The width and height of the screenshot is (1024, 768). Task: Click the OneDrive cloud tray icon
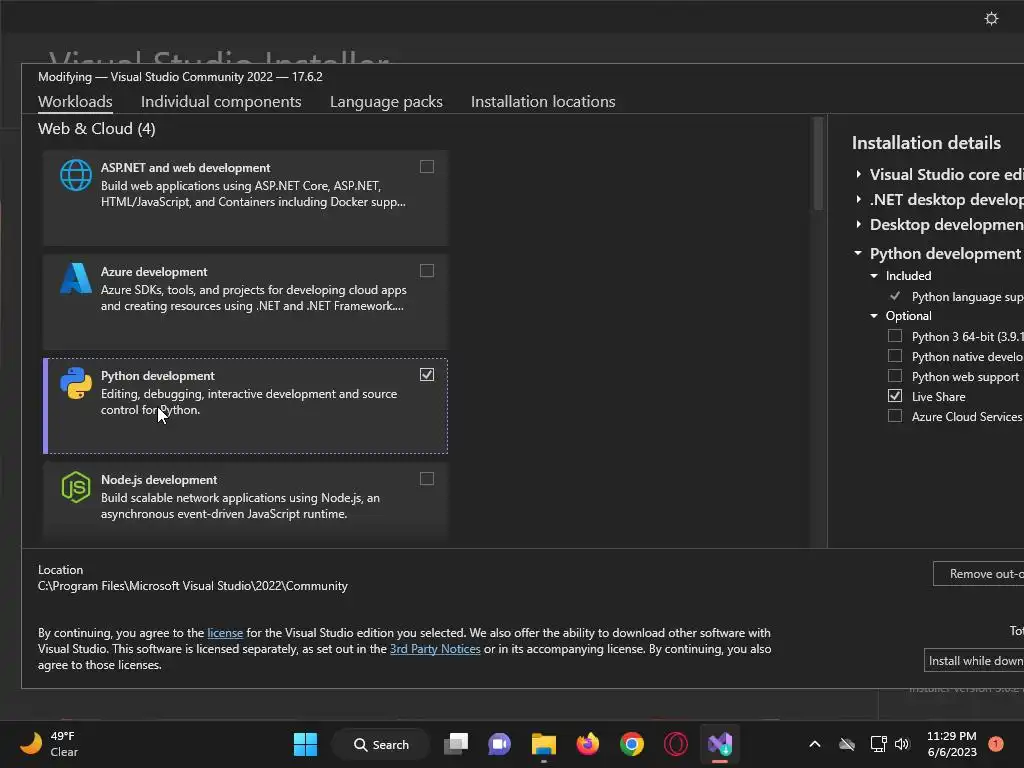tap(846, 744)
